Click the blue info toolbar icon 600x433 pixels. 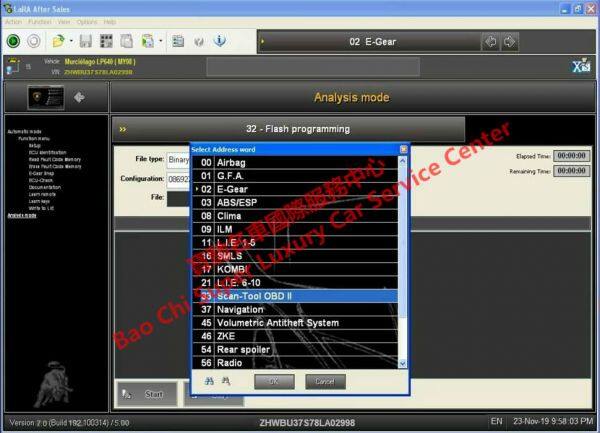point(219,41)
